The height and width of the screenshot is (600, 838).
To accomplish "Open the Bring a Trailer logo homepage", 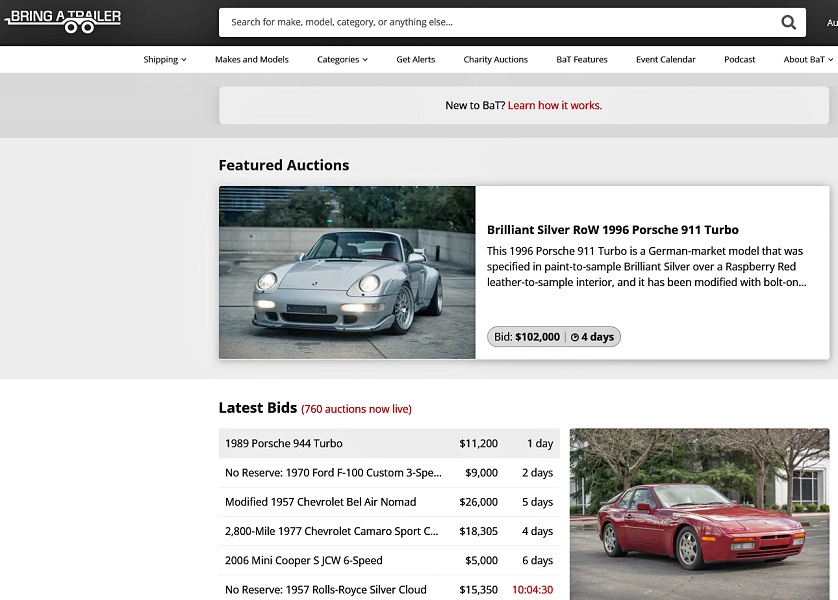I will (63, 21).
